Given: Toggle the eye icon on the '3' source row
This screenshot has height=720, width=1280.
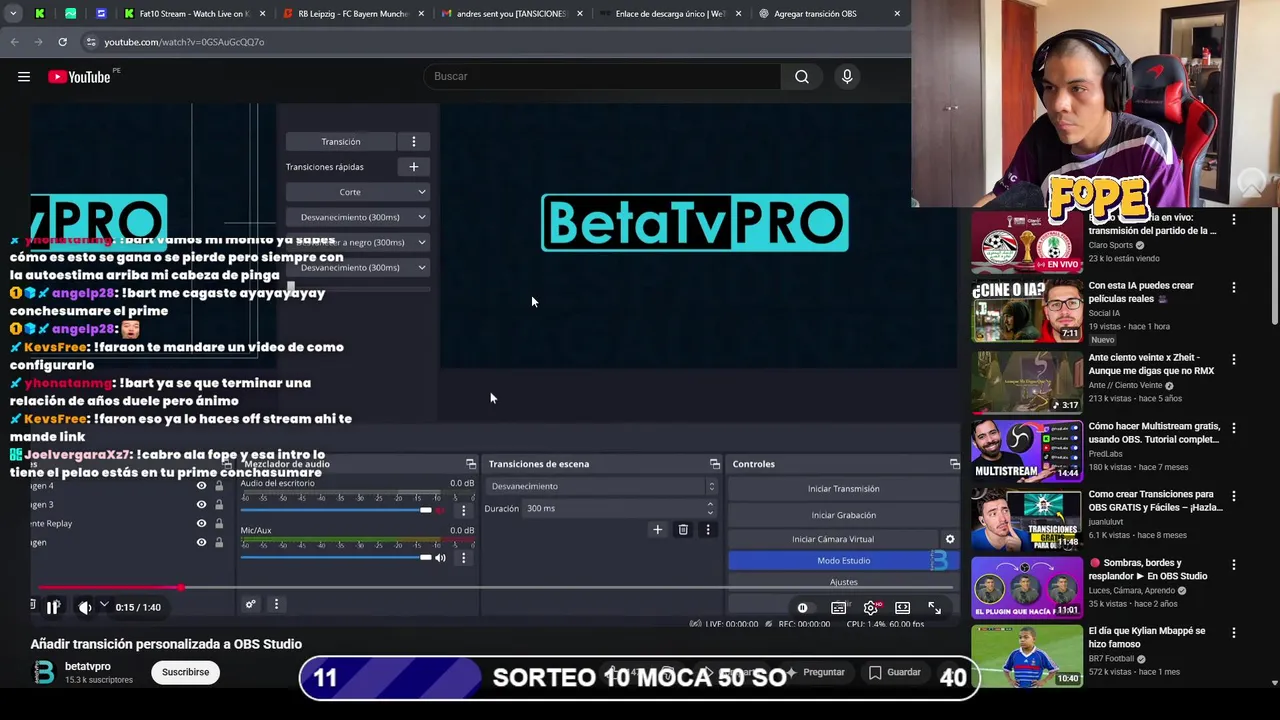Looking at the screenshot, I should pos(201,505).
